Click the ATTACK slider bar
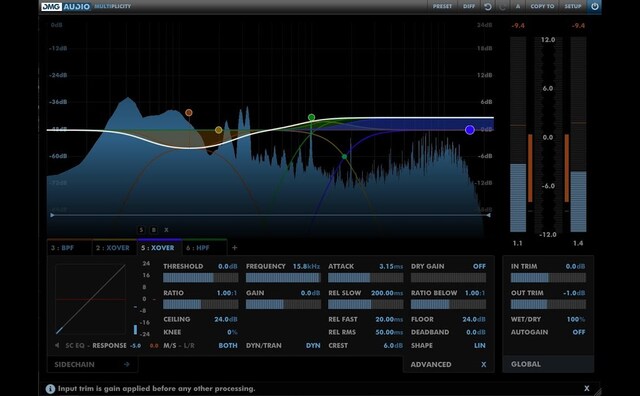 click(x=366, y=278)
